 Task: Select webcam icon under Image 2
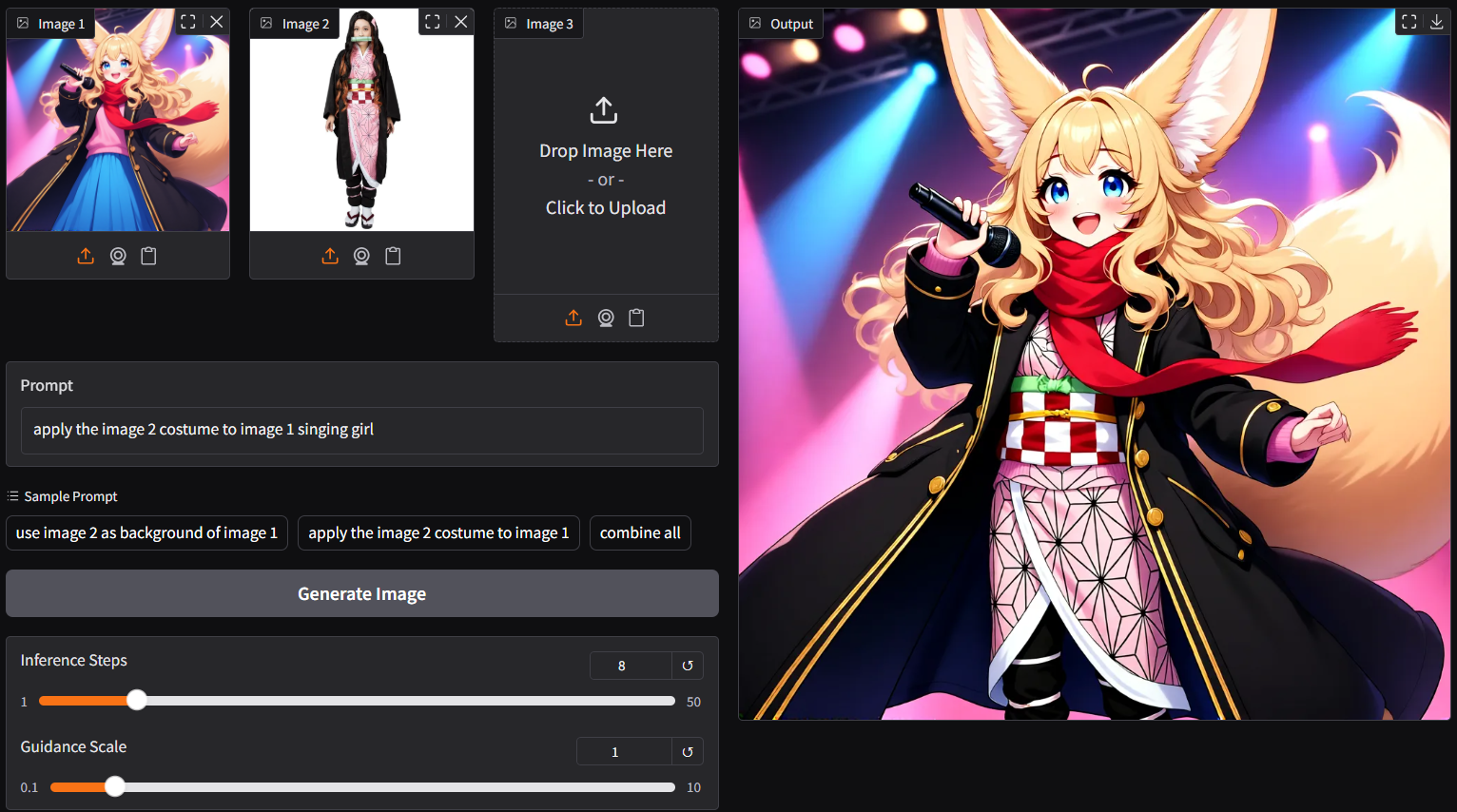[x=361, y=256]
